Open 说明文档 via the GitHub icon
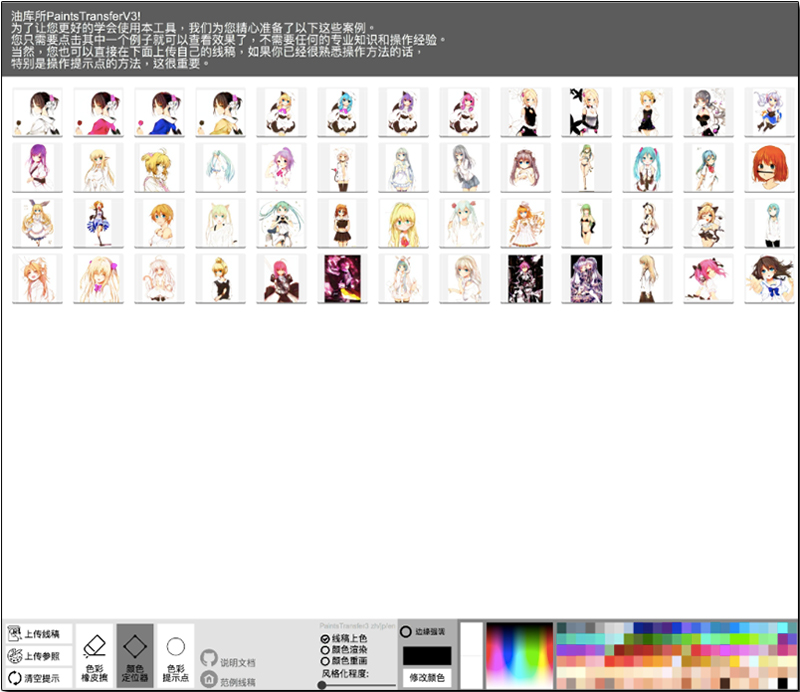The width and height of the screenshot is (800, 692). tap(208, 659)
